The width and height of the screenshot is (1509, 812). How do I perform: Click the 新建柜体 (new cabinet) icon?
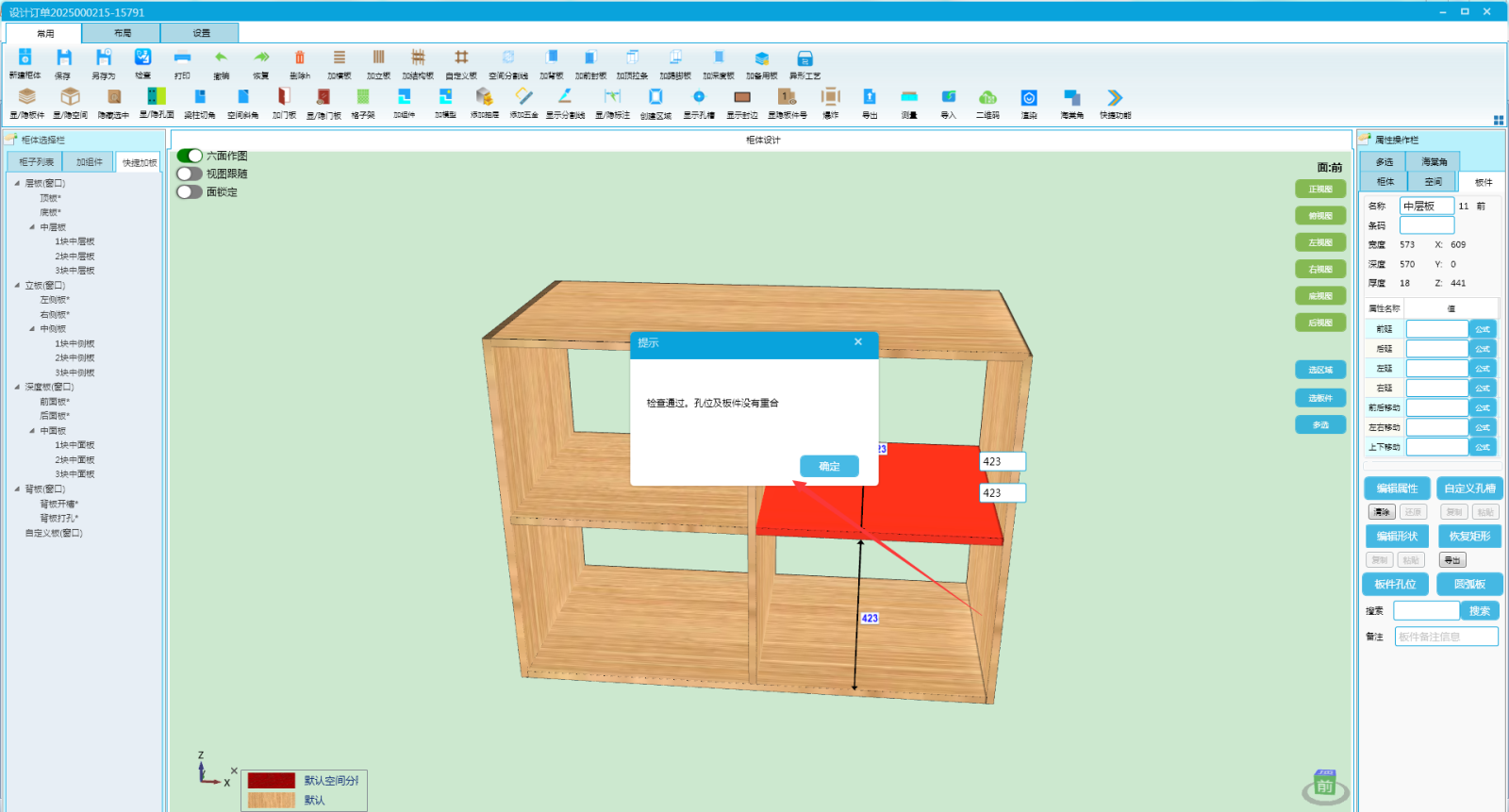tap(25, 58)
